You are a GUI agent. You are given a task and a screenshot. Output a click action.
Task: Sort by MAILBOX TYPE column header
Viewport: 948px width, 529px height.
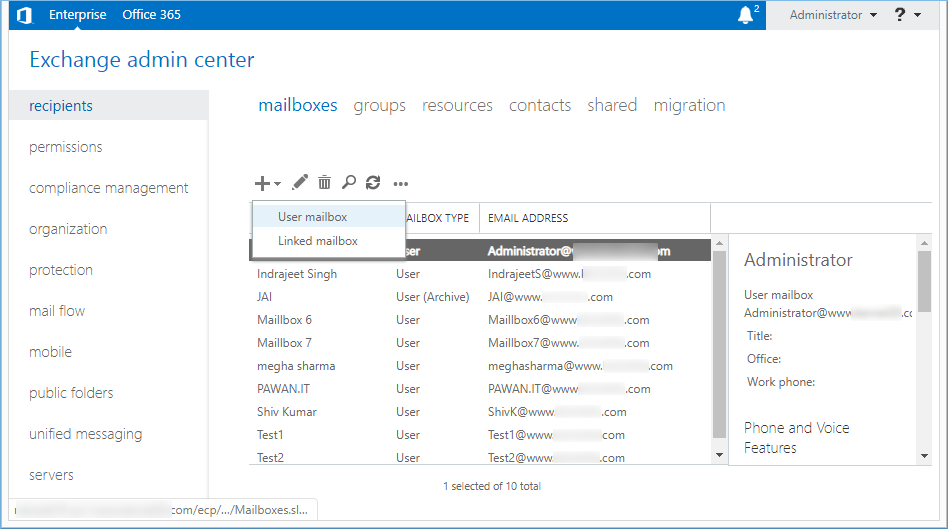coord(437,218)
